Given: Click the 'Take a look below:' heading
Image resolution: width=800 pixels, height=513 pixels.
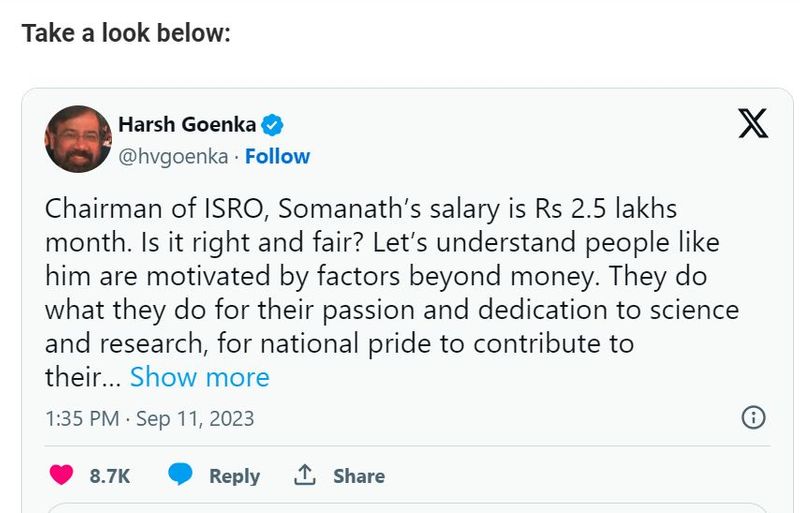Looking at the screenshot, I should coord(126,33).
